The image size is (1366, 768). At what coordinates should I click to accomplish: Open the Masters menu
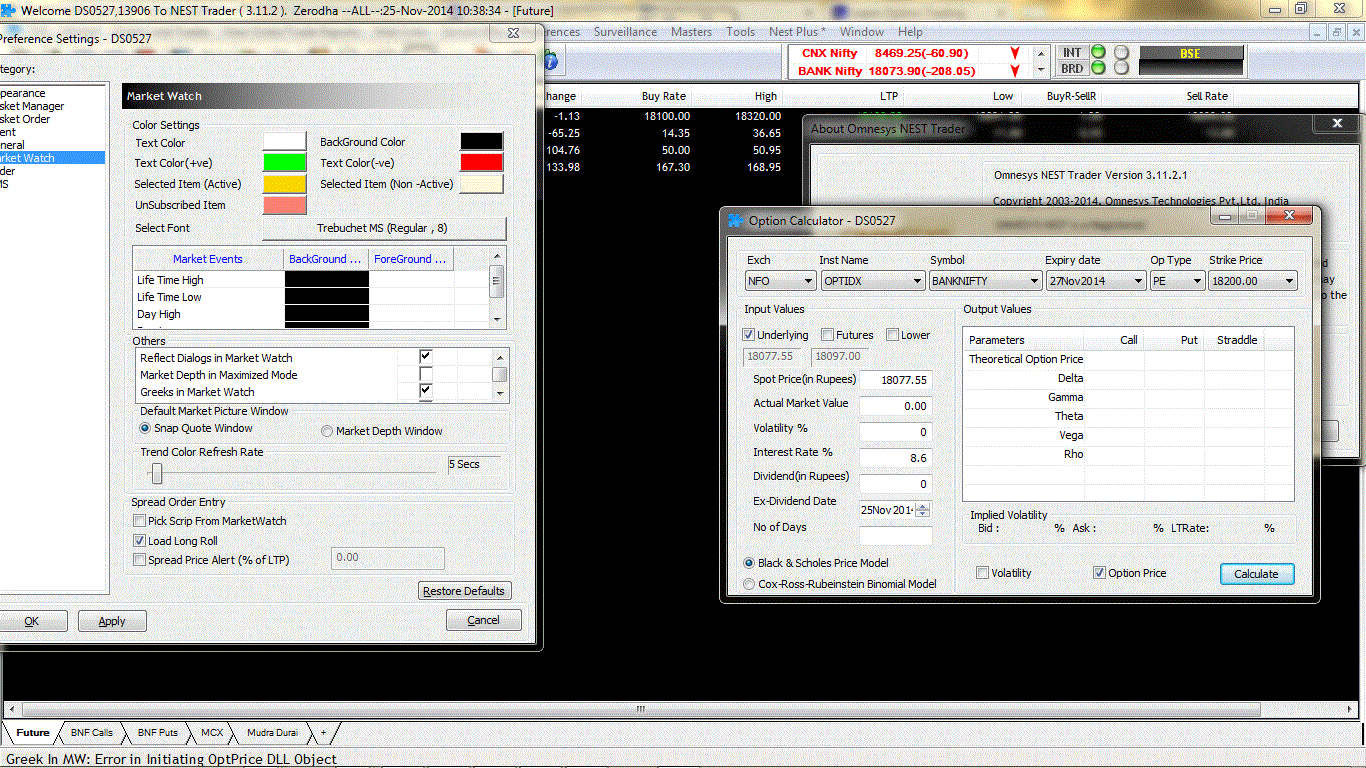pyautogui.click(x=691, y=32)
